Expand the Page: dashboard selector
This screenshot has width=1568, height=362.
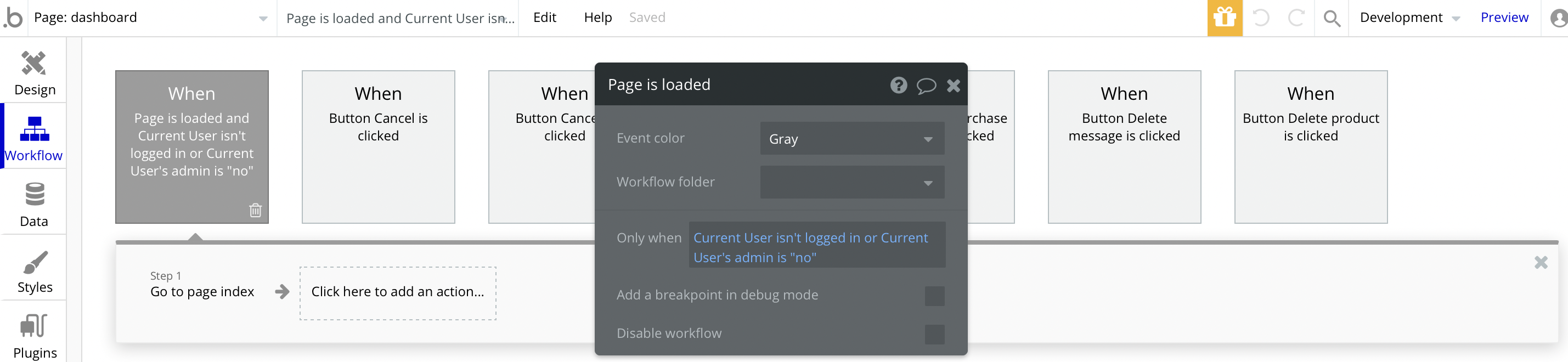150,18
